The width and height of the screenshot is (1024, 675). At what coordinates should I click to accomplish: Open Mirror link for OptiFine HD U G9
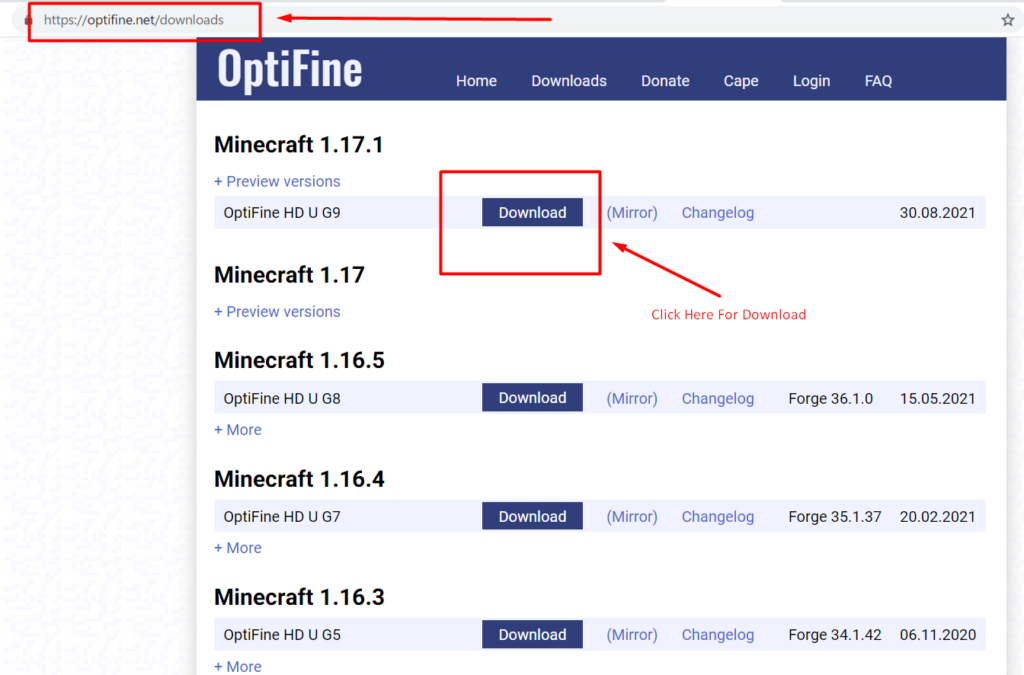[632, 213]
